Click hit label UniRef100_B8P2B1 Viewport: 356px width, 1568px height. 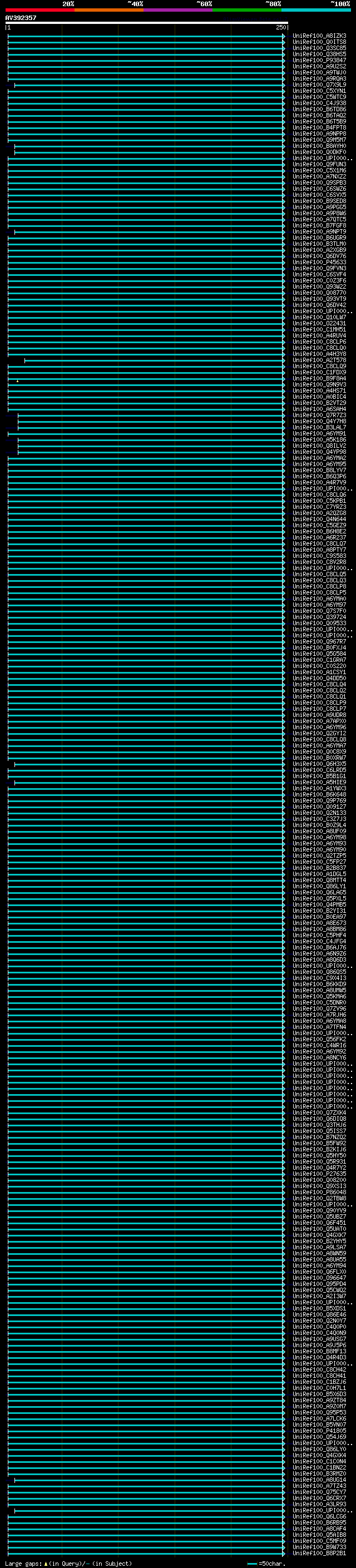(319, 1554)
